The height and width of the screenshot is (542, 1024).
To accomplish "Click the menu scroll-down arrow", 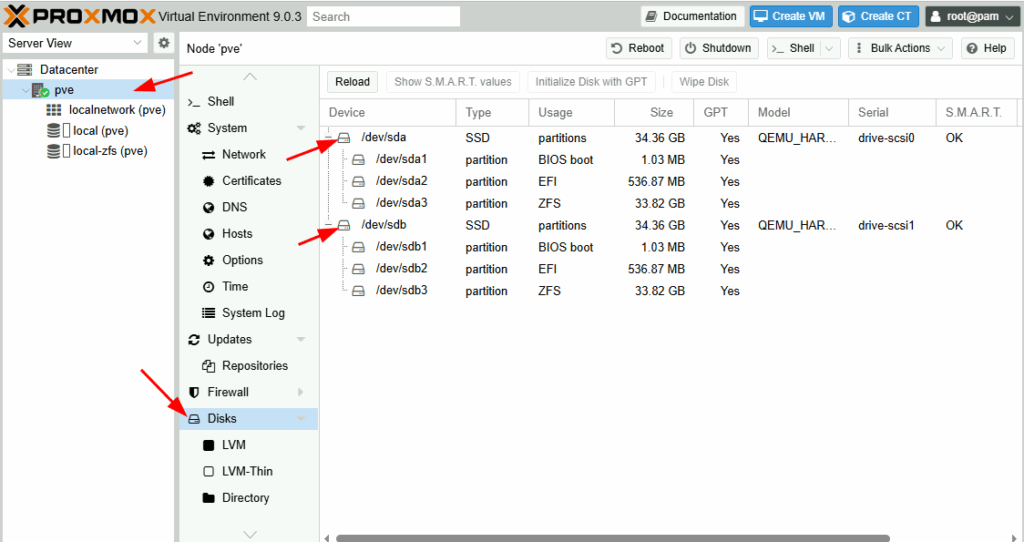I will (249, 534).
